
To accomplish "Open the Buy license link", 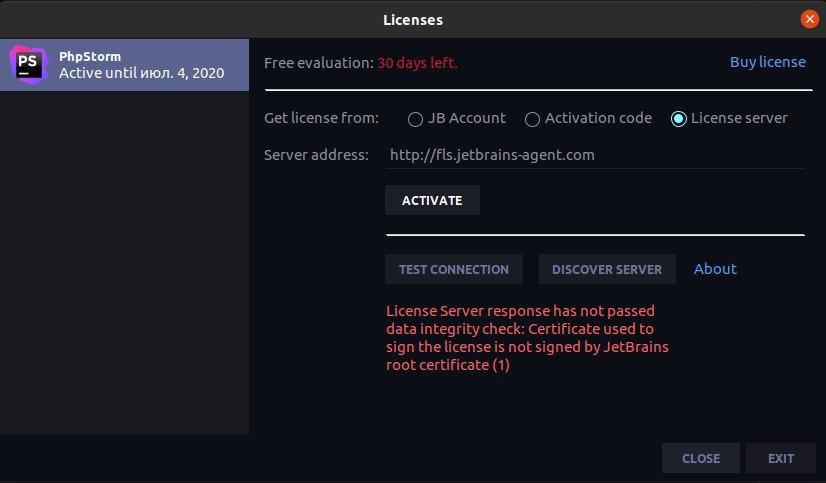I will [768, 62].
